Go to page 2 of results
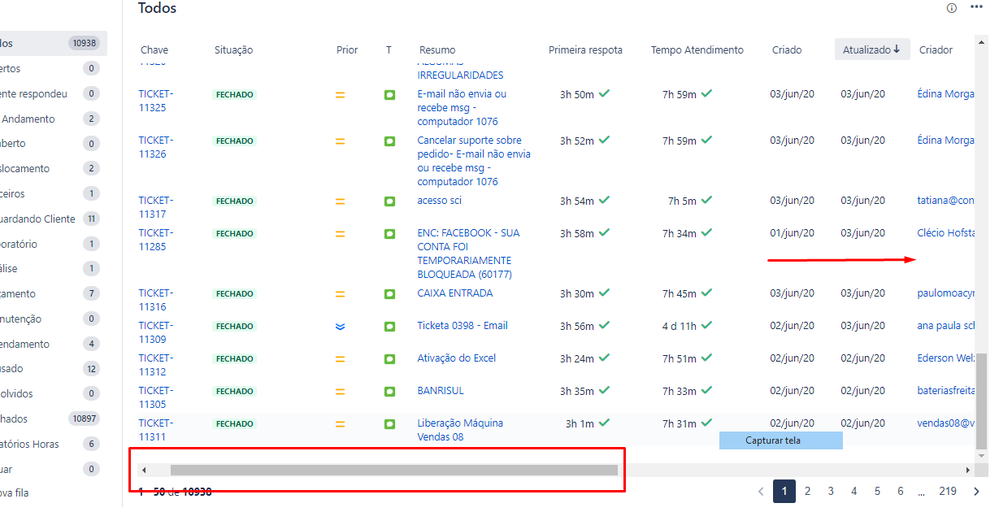Viewport: 999px width, 507px height. 807,491
